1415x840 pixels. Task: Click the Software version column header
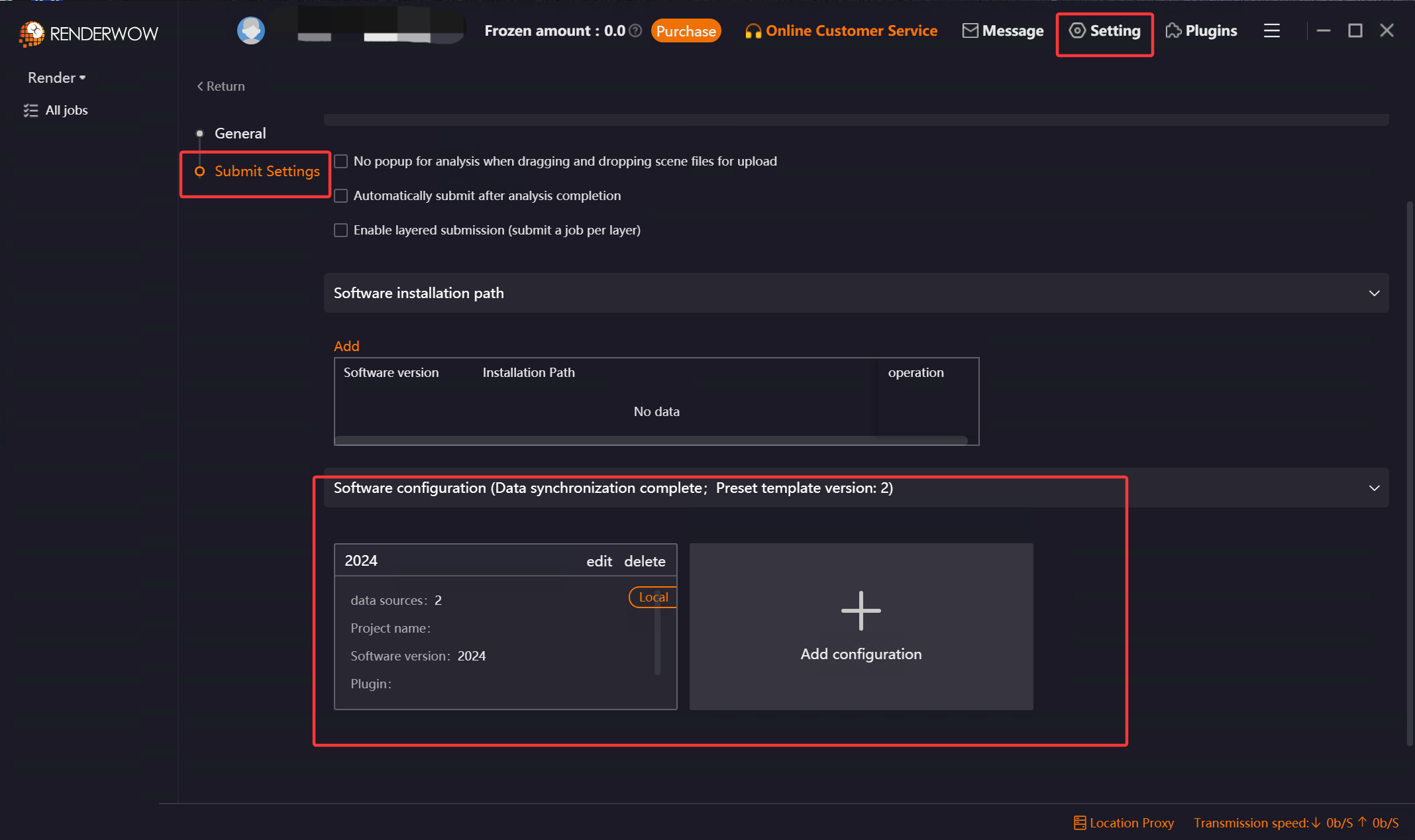pyautogui.click(x=391, y=372)
